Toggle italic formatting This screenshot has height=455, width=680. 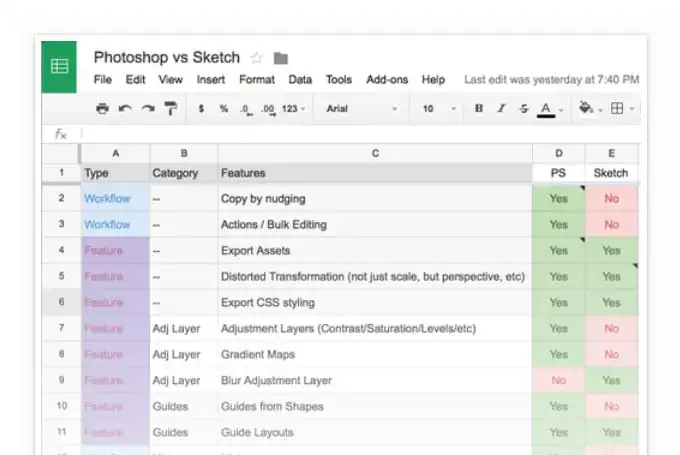[501, 108]
